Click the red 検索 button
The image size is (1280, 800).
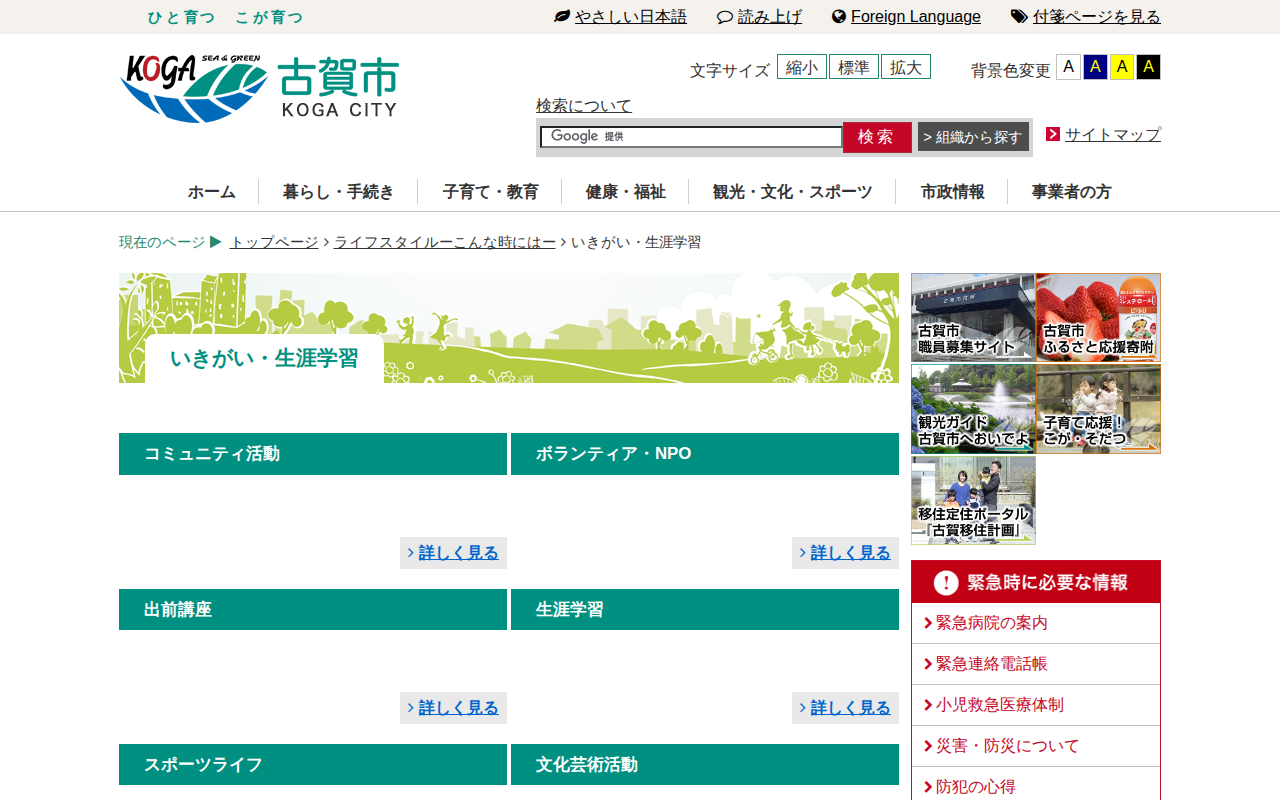pyautogui.click(x=877, y=137)
